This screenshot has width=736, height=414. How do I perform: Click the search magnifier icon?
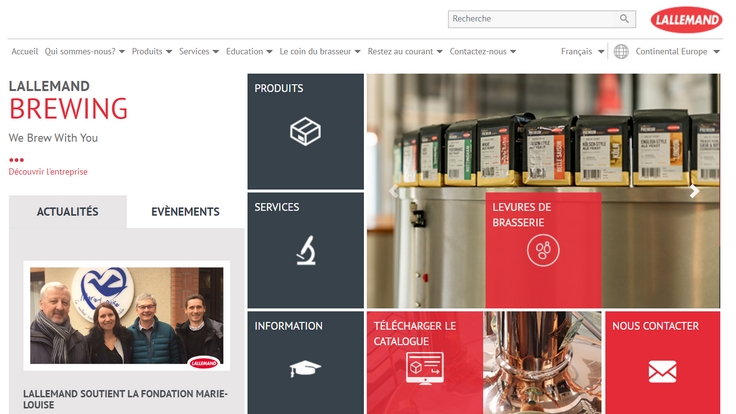[624, 19]
